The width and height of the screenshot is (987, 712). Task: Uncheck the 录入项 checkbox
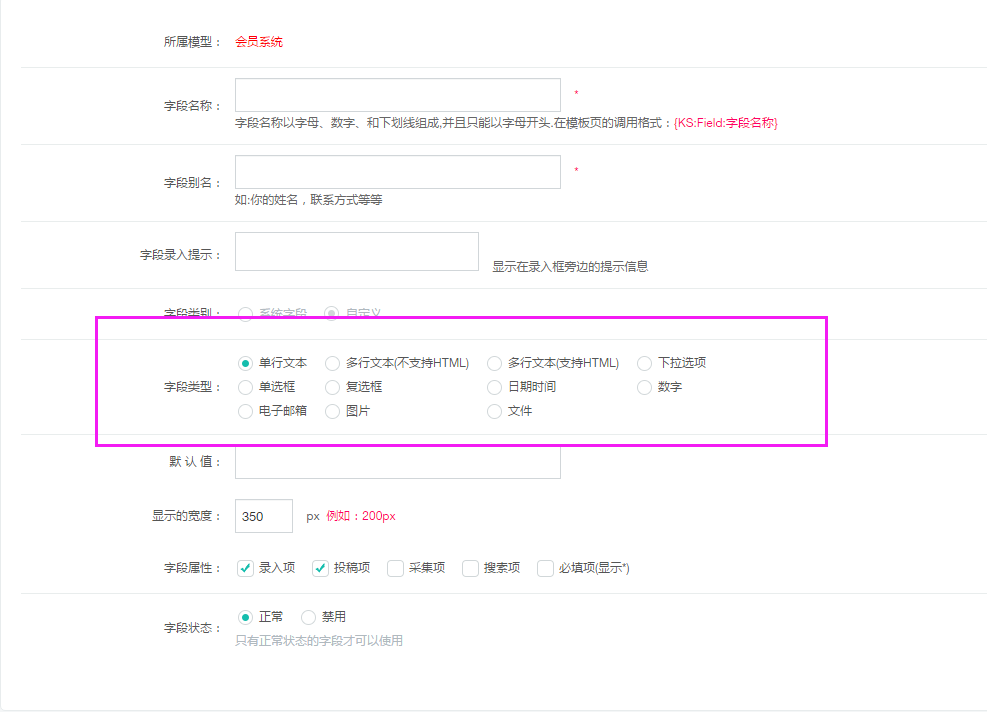[x=245, y=568]
